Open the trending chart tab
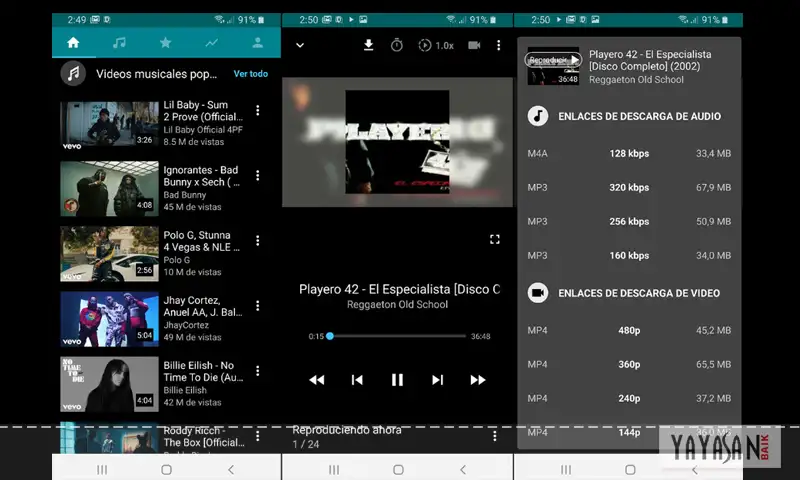Screen dimensions: 800x480 coord(212,42)
